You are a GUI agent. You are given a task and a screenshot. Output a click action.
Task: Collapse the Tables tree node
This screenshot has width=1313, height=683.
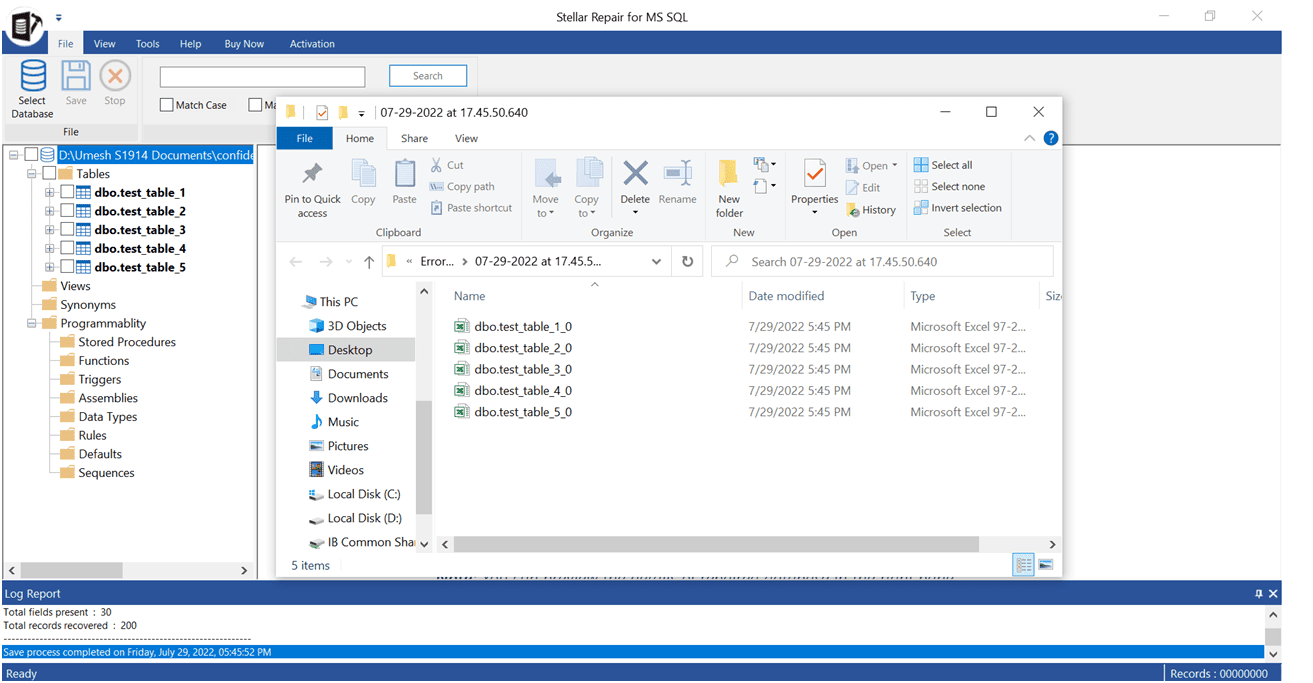32,174
